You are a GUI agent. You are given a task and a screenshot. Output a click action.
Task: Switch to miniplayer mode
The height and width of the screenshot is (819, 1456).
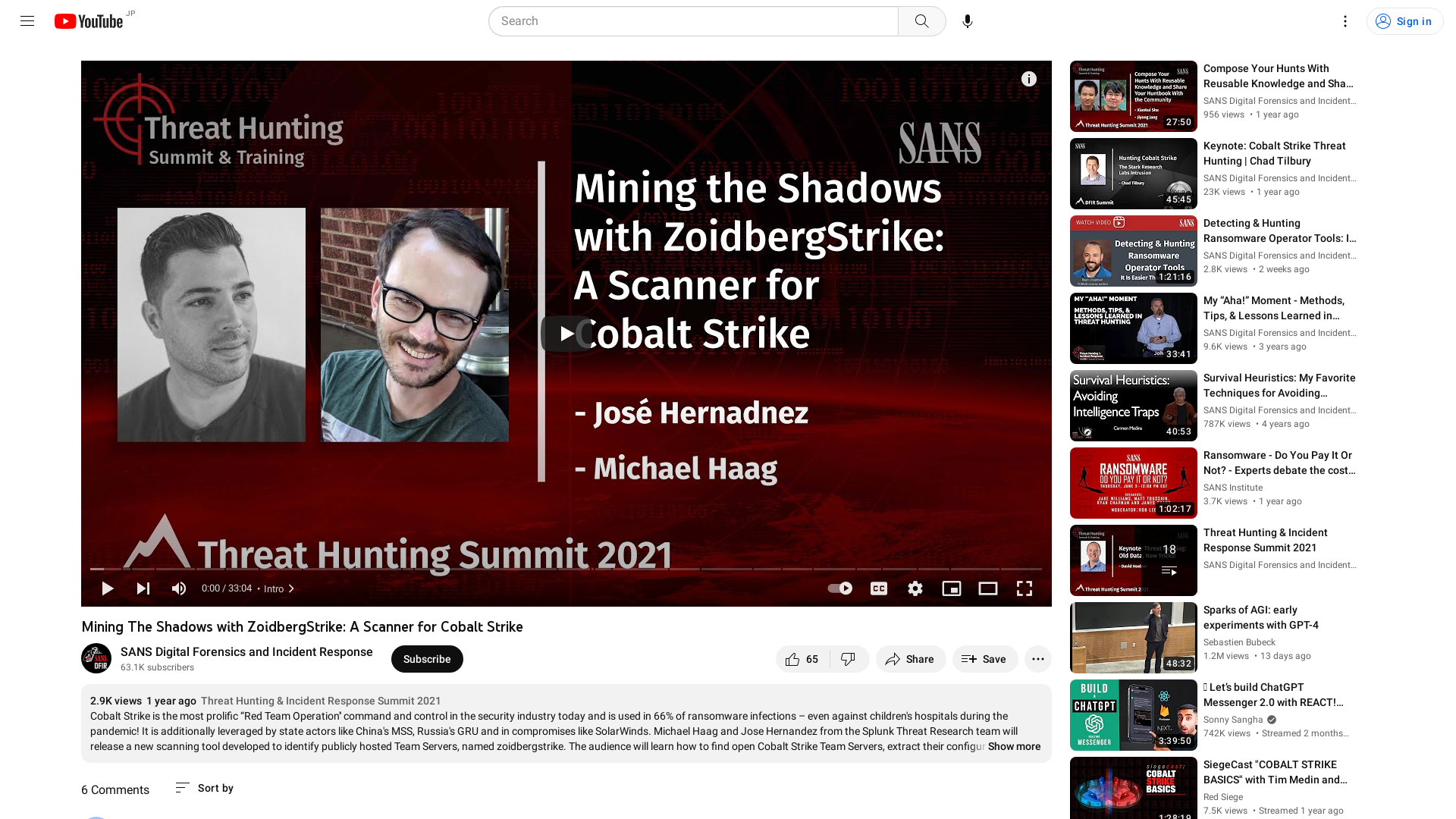point(952,588)
